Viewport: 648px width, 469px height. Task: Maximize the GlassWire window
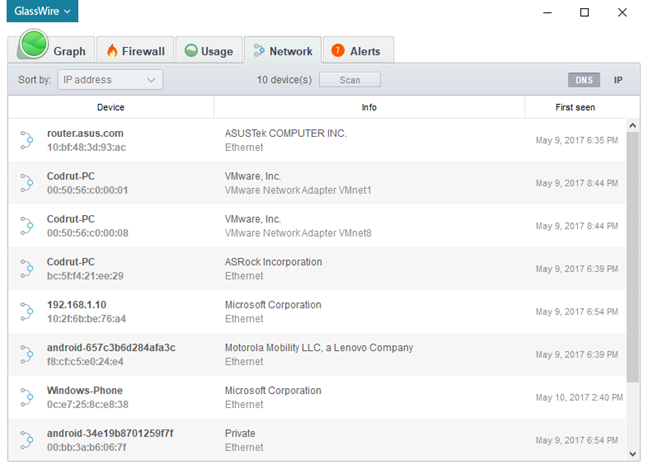[584, 12]
